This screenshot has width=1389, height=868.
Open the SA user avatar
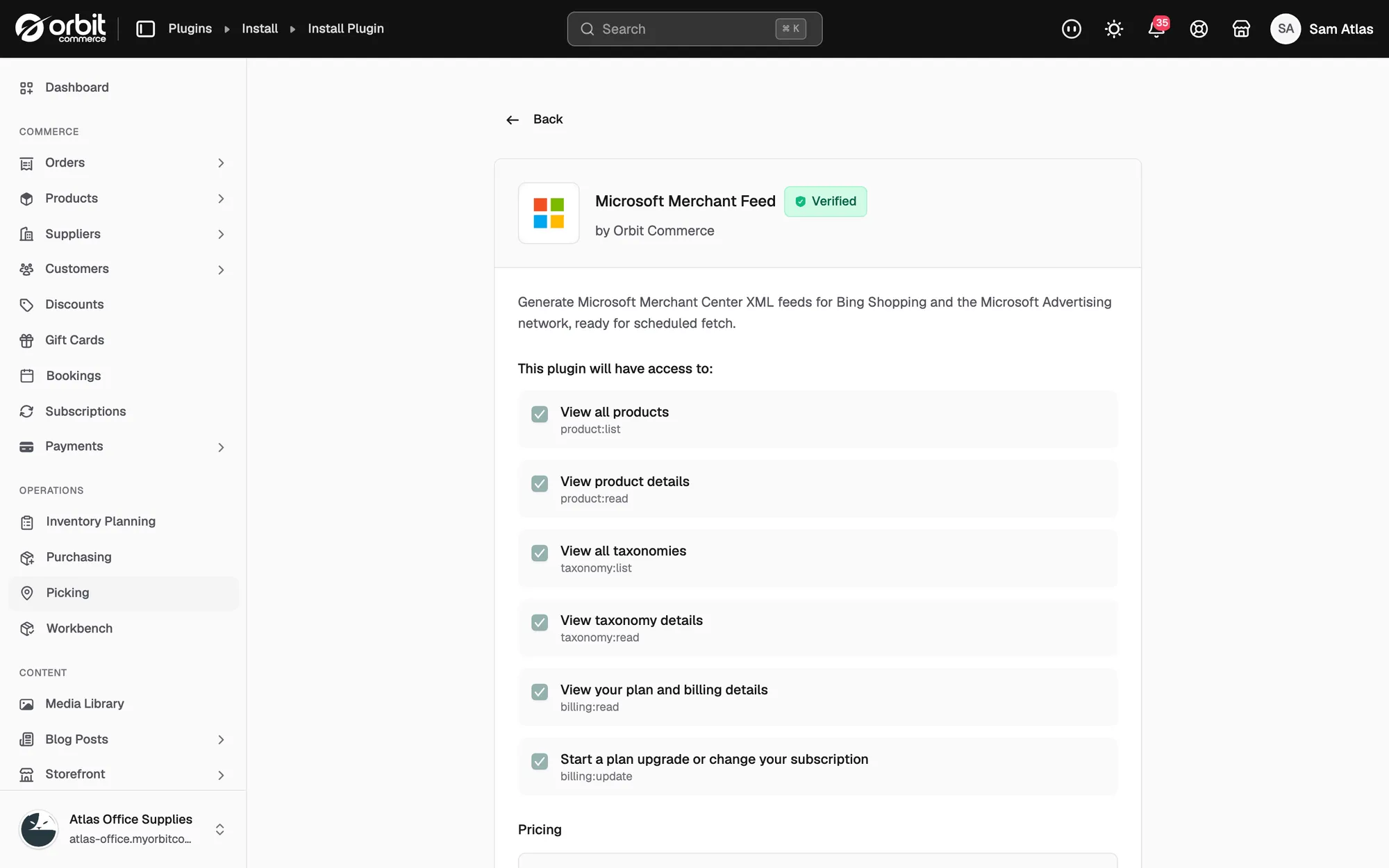[x=1286, y=28]
